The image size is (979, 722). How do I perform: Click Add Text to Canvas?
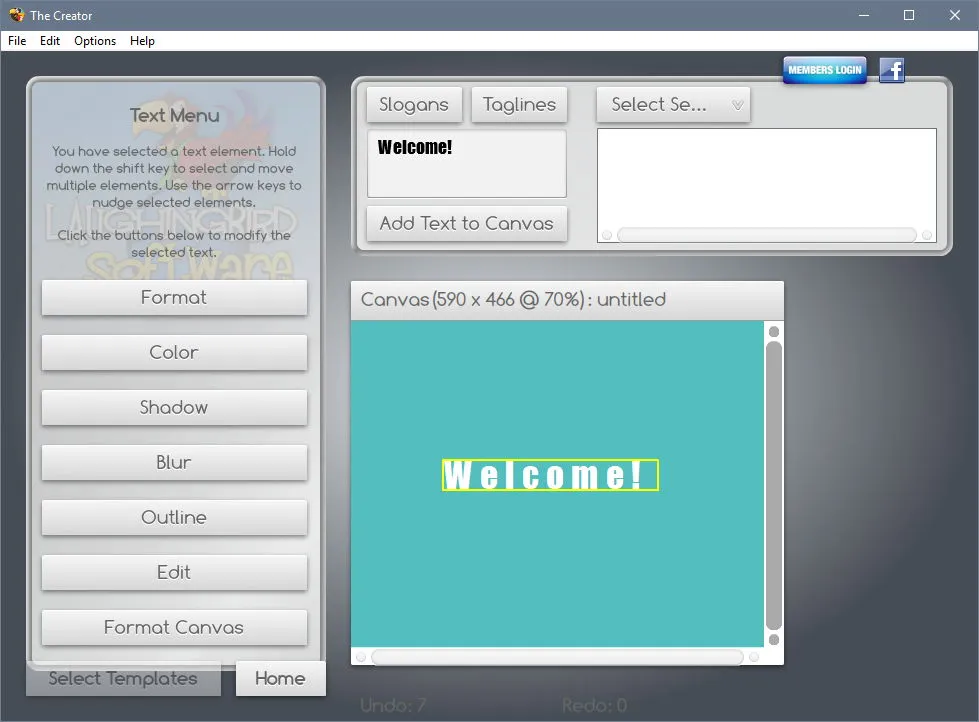click(467, 224)
